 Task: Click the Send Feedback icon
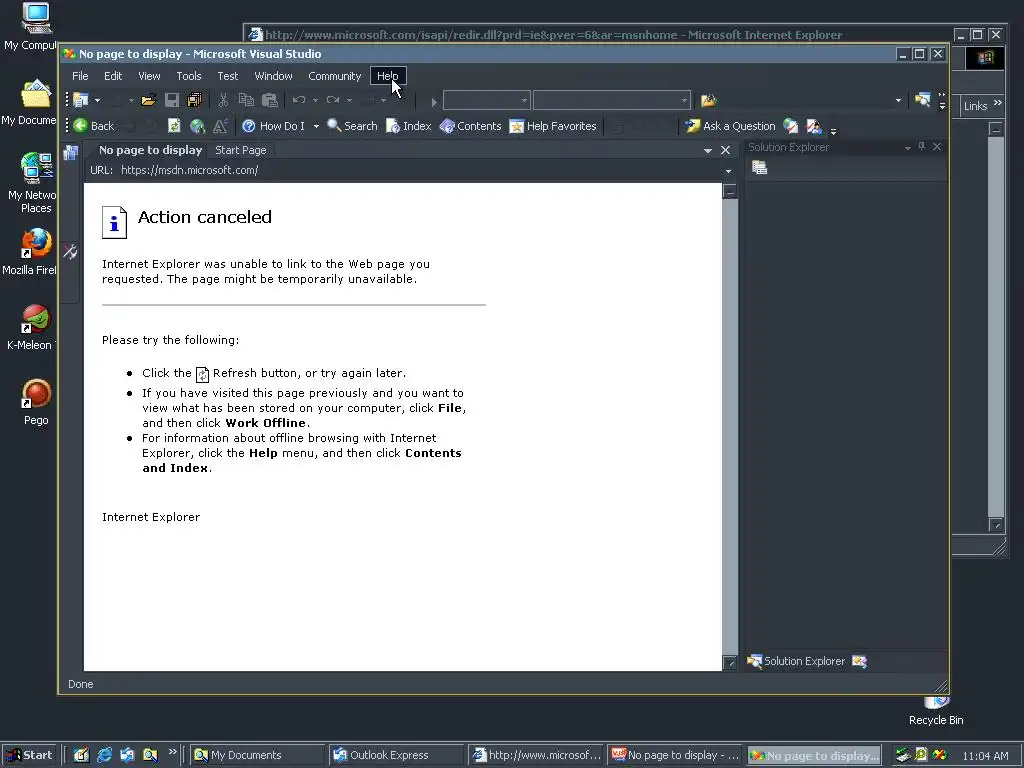pos(814,125)
